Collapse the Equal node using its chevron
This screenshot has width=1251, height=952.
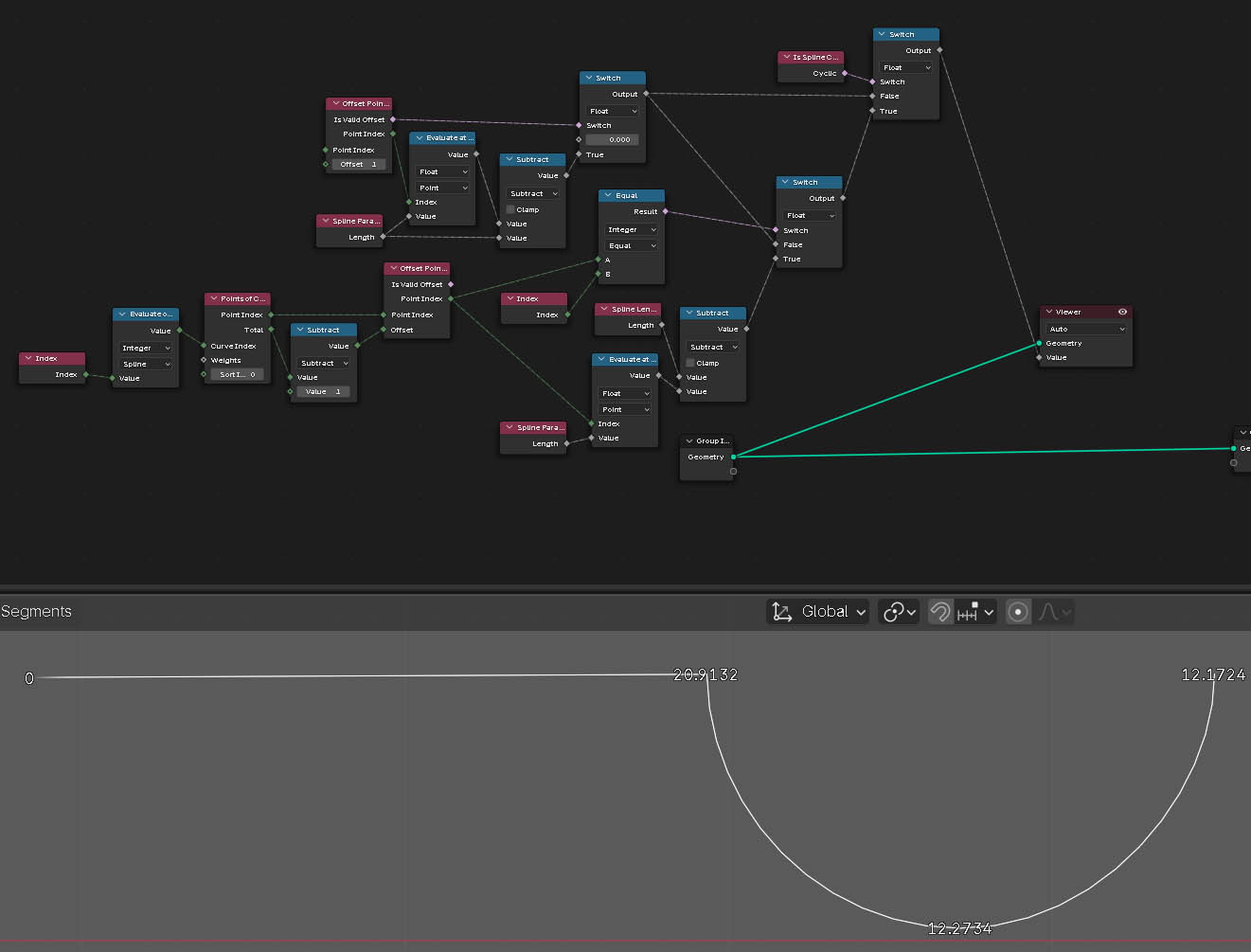(x=608, y=196)
